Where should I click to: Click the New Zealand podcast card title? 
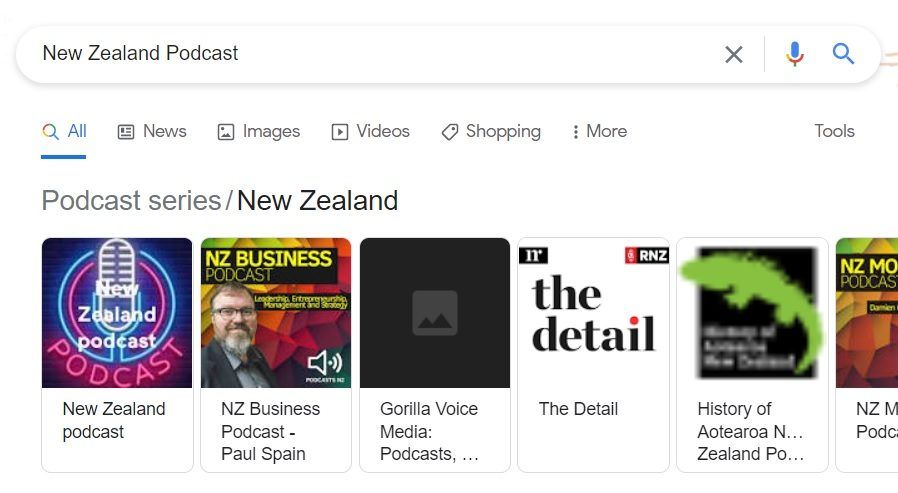tap(113, 420)
